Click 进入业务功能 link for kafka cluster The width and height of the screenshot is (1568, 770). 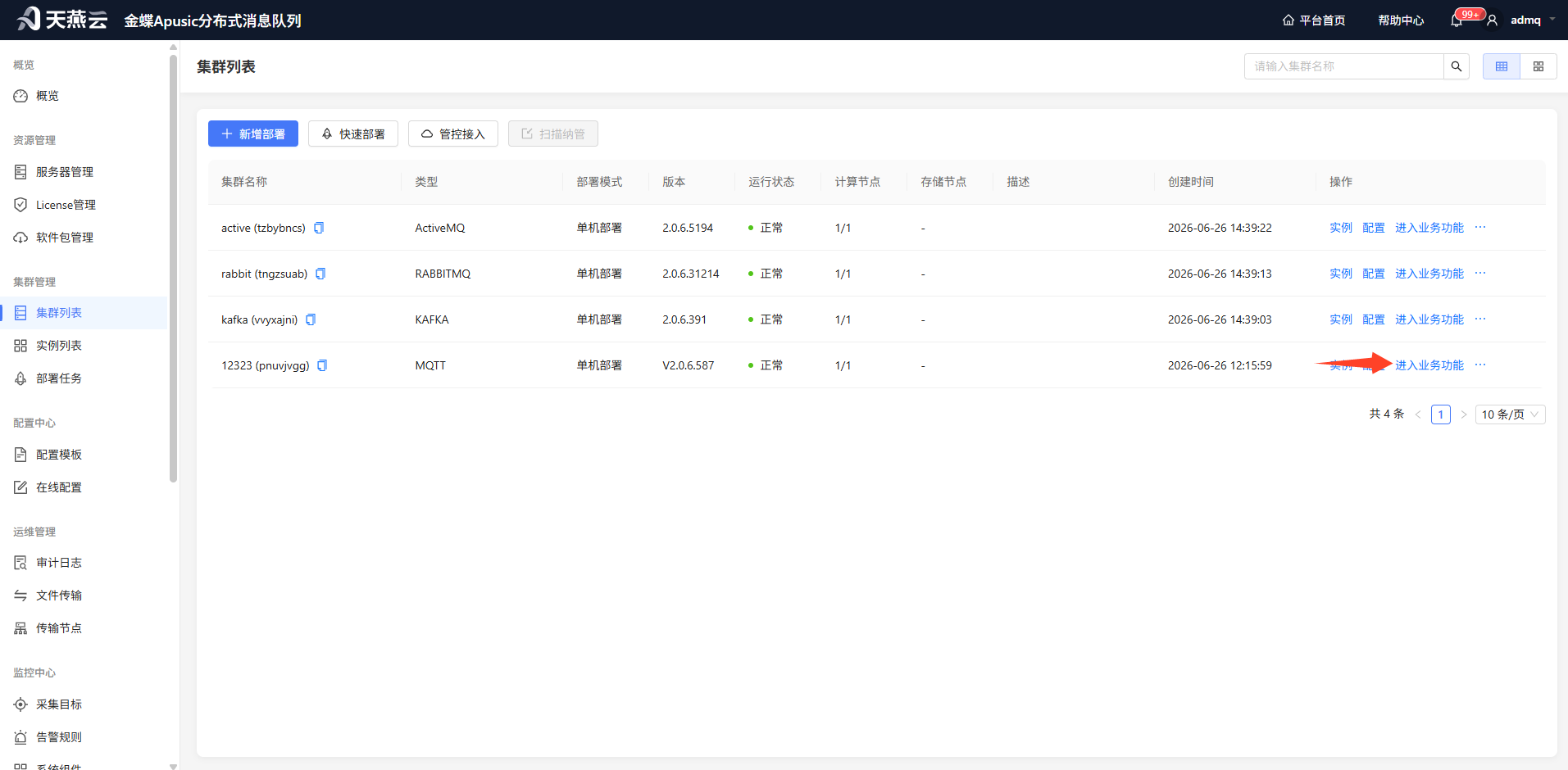click(1429, 319)
